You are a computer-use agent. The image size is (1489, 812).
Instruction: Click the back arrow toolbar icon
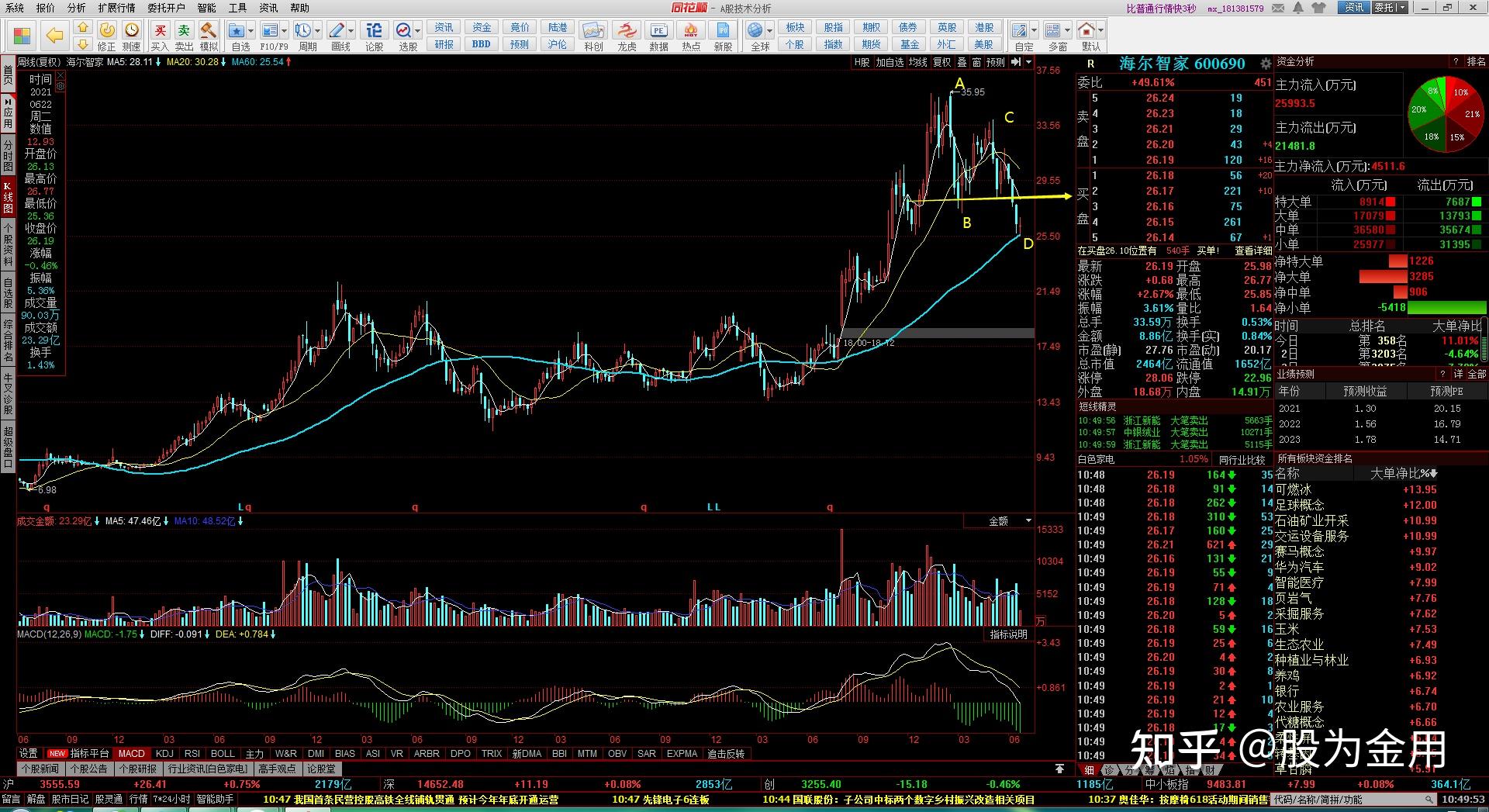coord(54,36)
